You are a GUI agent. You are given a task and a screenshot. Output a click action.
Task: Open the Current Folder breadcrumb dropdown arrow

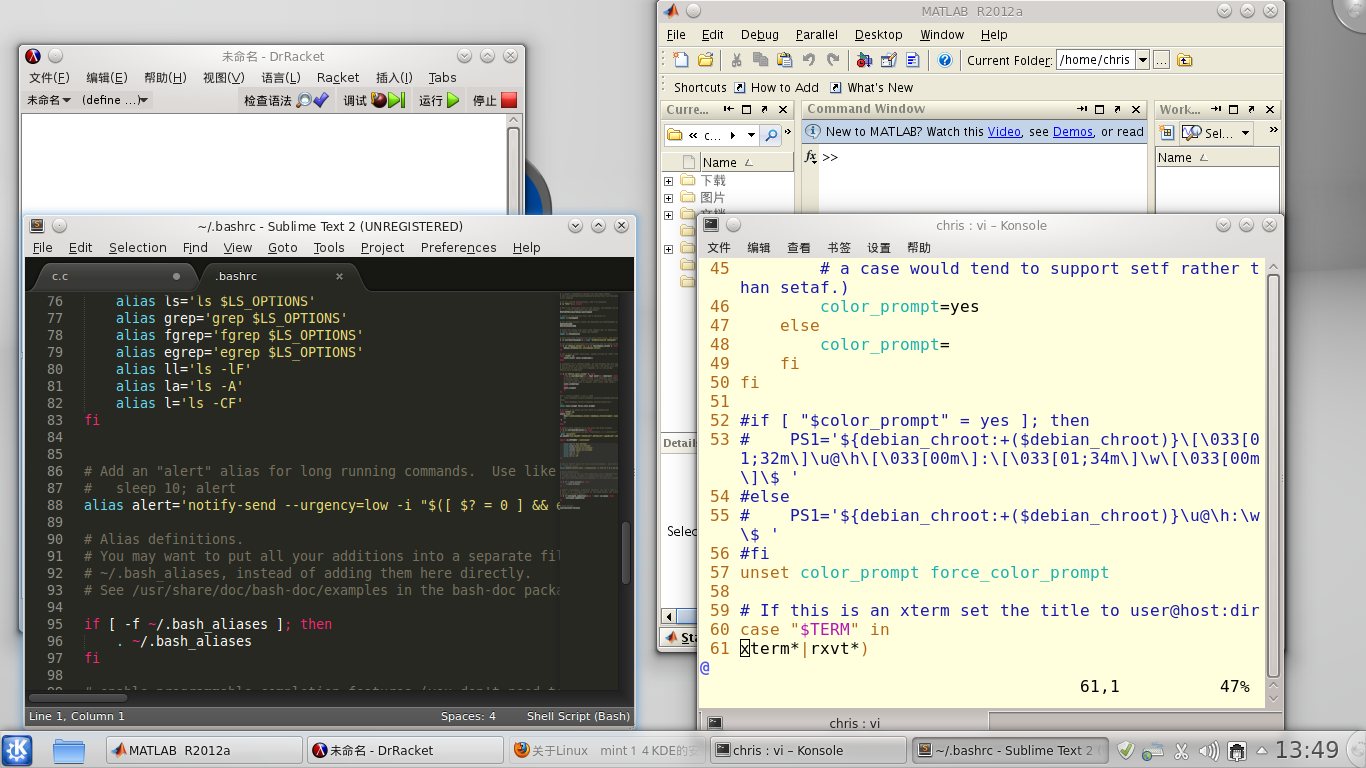[x=752, y=135]
